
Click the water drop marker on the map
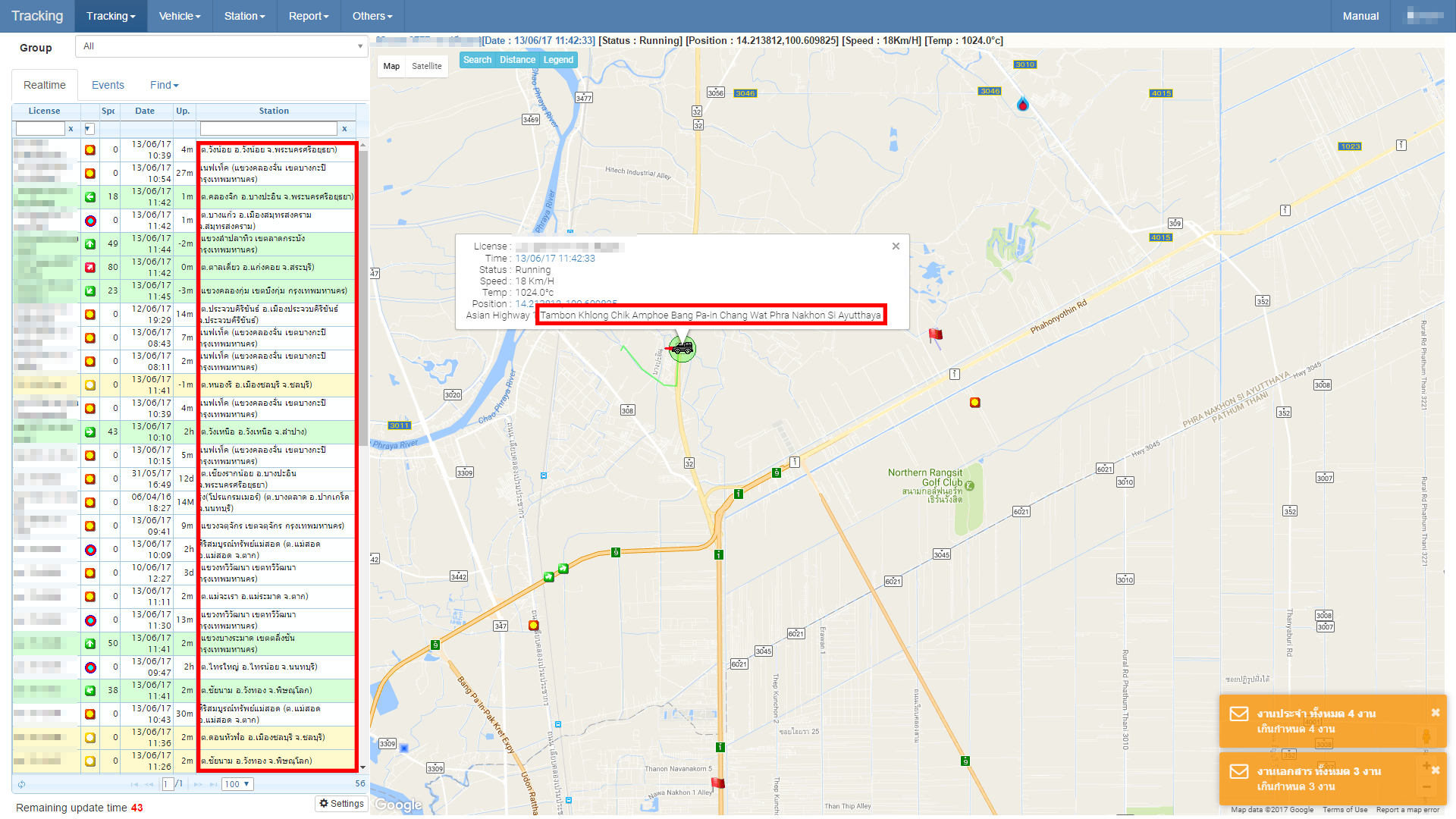1023,104
